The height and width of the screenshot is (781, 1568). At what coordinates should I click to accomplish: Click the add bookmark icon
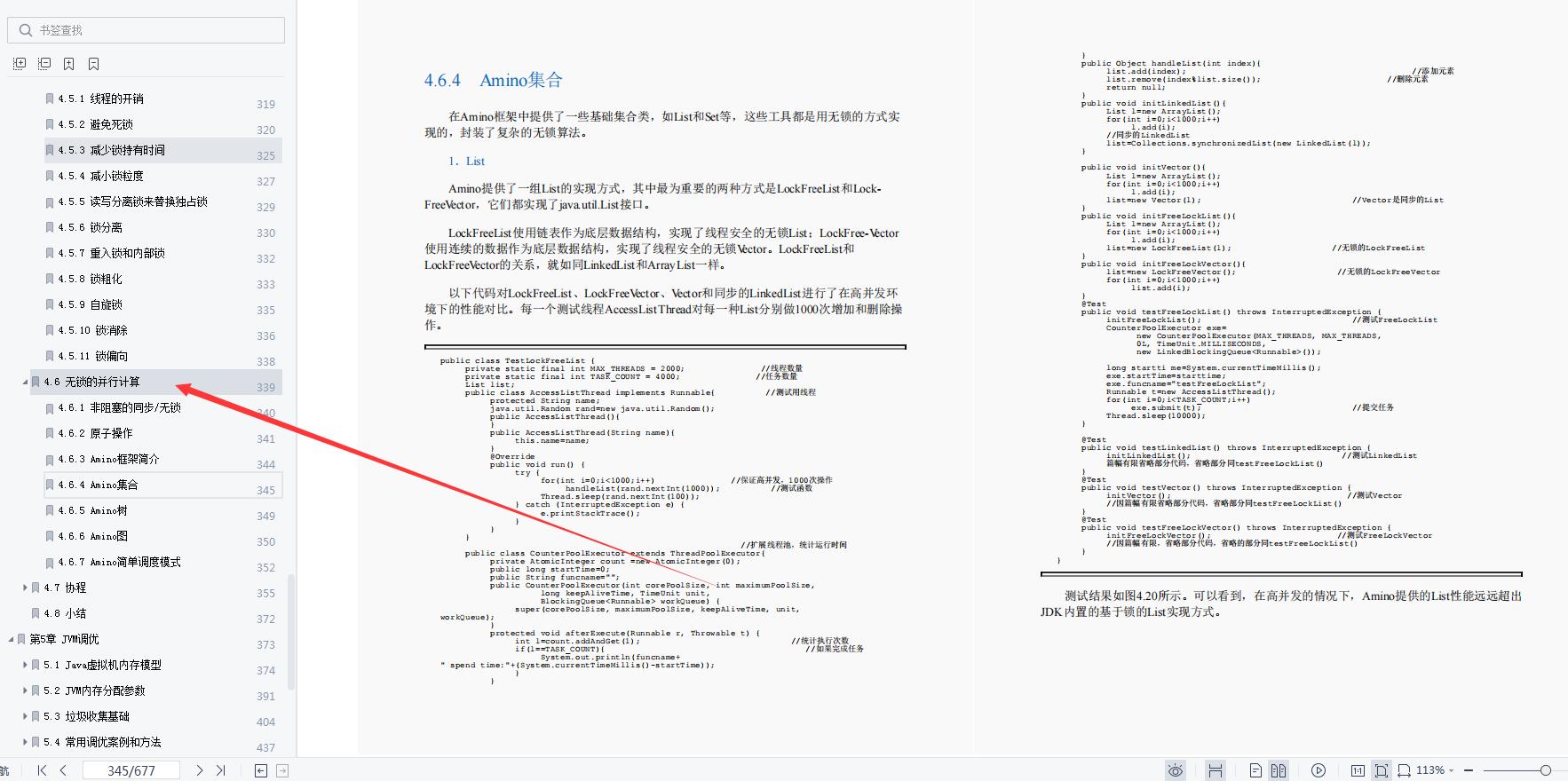[68, 64]
